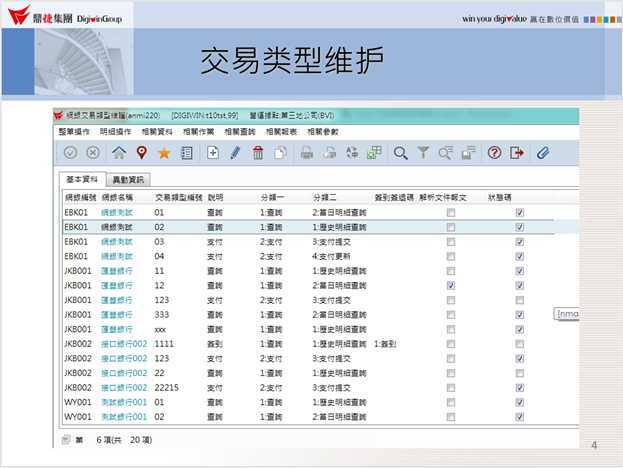Image resolution: width=623 pixels, height=468 pixels.
Task: Click the funnel filter icon
Action: coord(423,153)
